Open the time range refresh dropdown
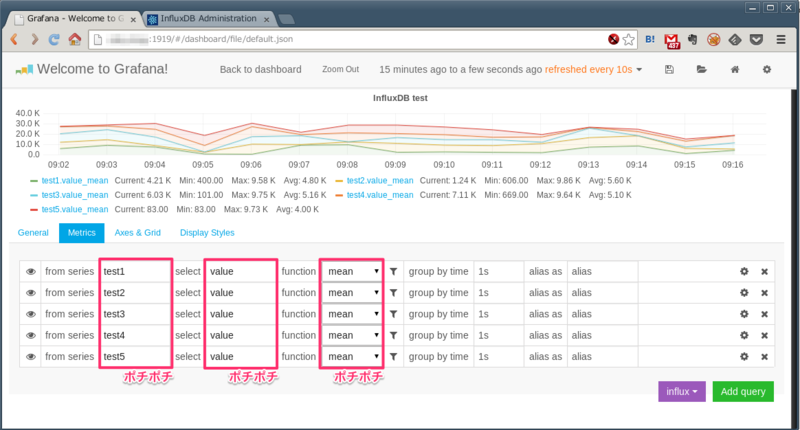This screenshot has width=800, height=430. pyautogui.click(x=511, y=69)
